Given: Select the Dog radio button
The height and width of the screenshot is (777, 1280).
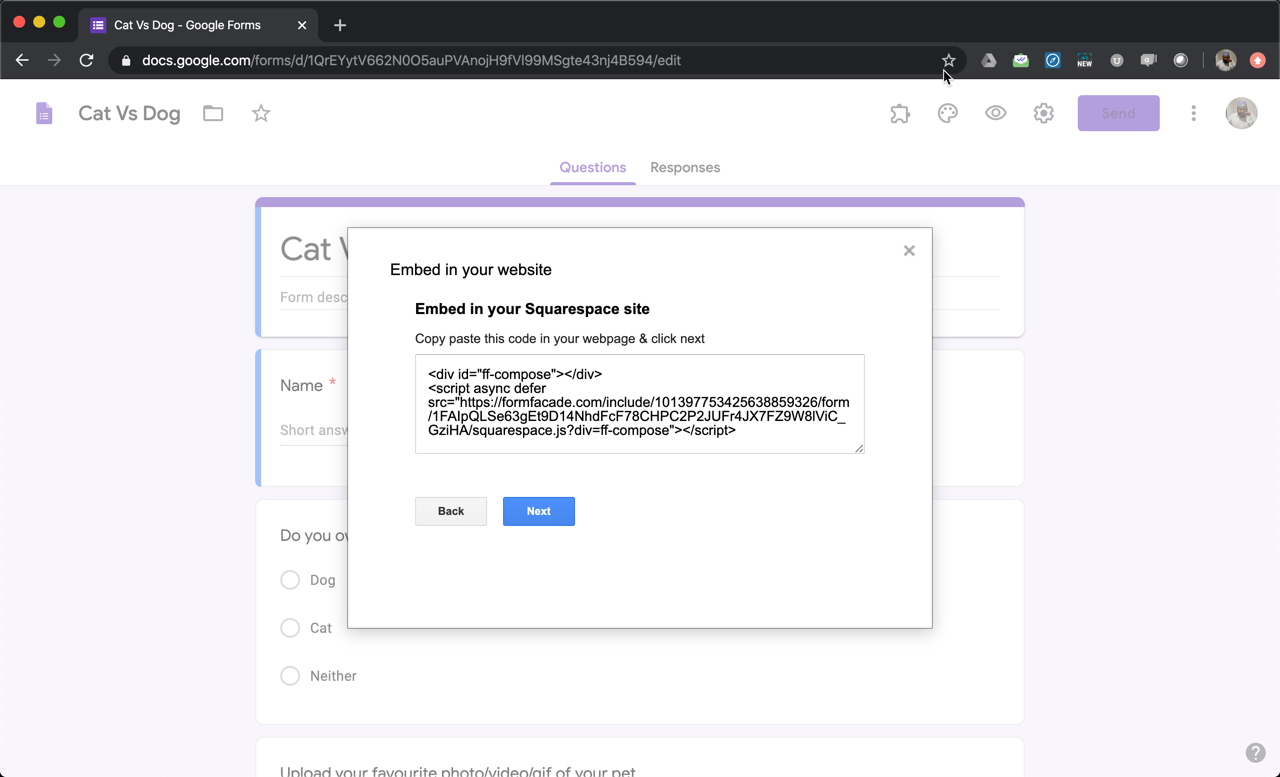Looking at the screenshot, I should pyautogui.click(x=290, y=580).
